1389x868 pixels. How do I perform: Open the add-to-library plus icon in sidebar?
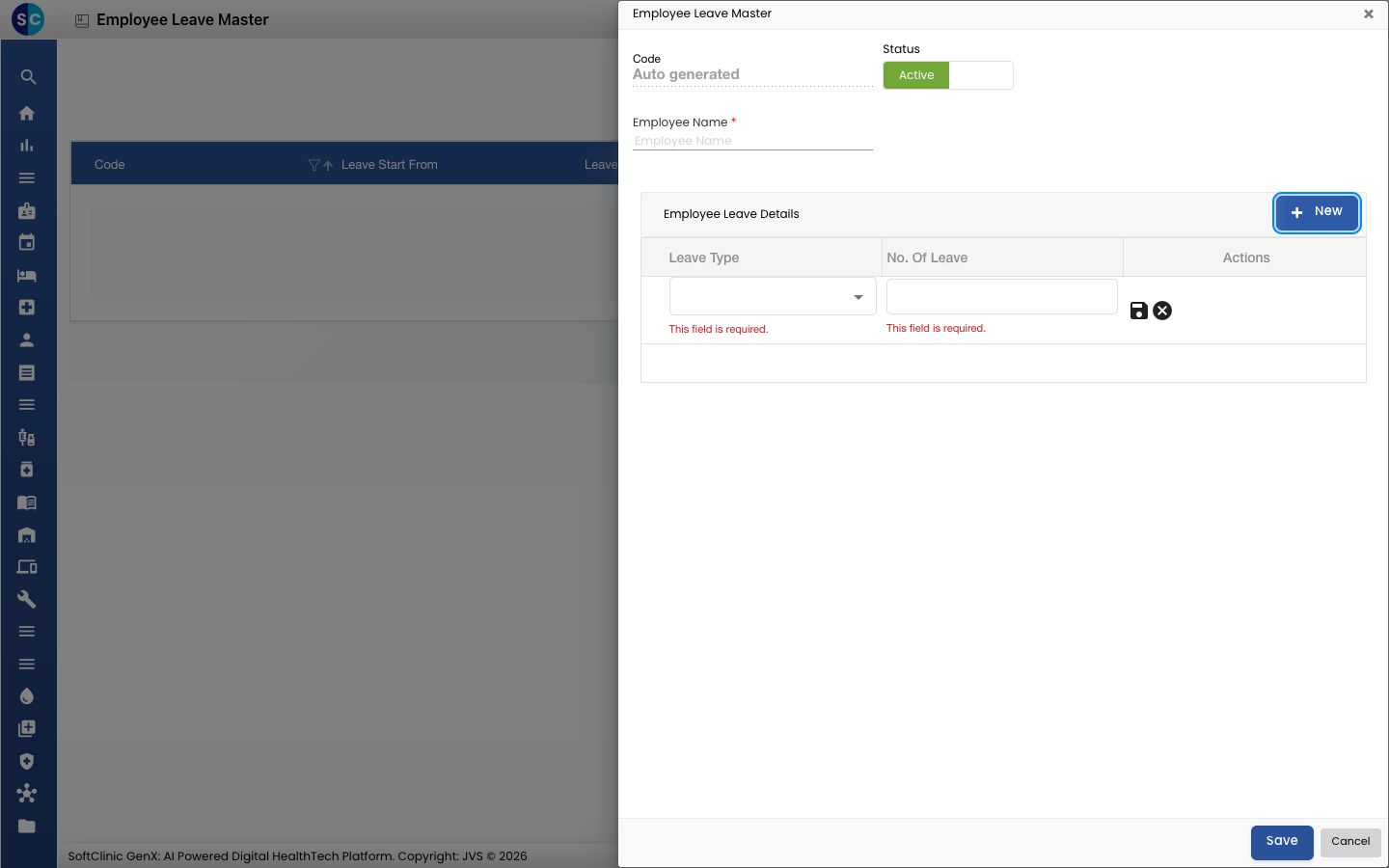tap(27, 729)
